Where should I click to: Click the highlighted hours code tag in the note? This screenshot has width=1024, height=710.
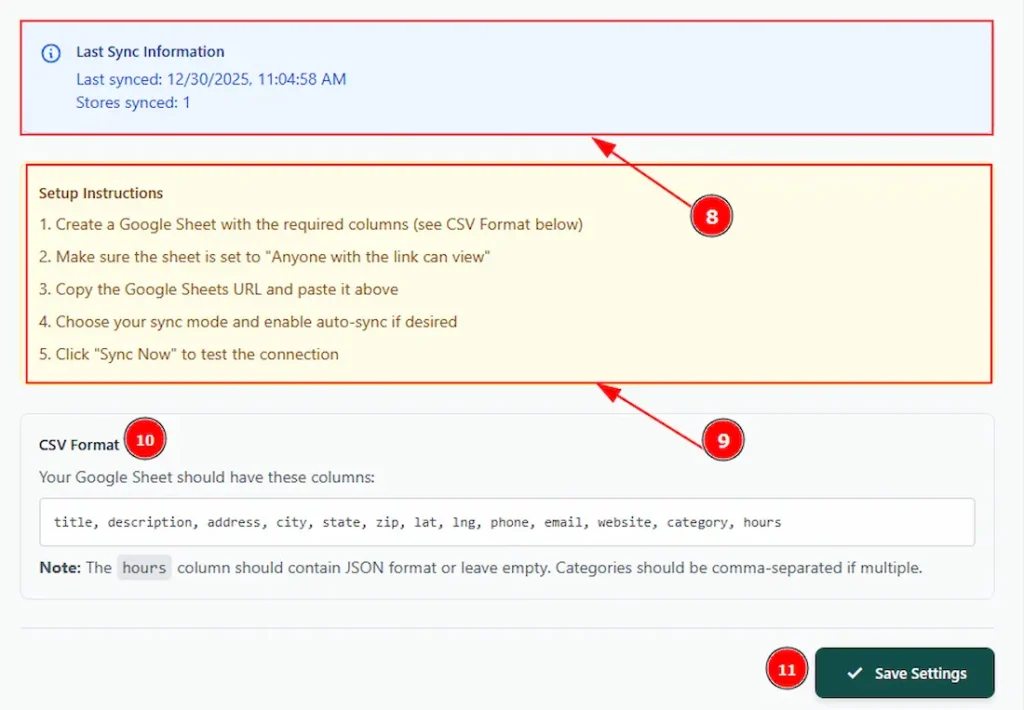tap(144, 568)
